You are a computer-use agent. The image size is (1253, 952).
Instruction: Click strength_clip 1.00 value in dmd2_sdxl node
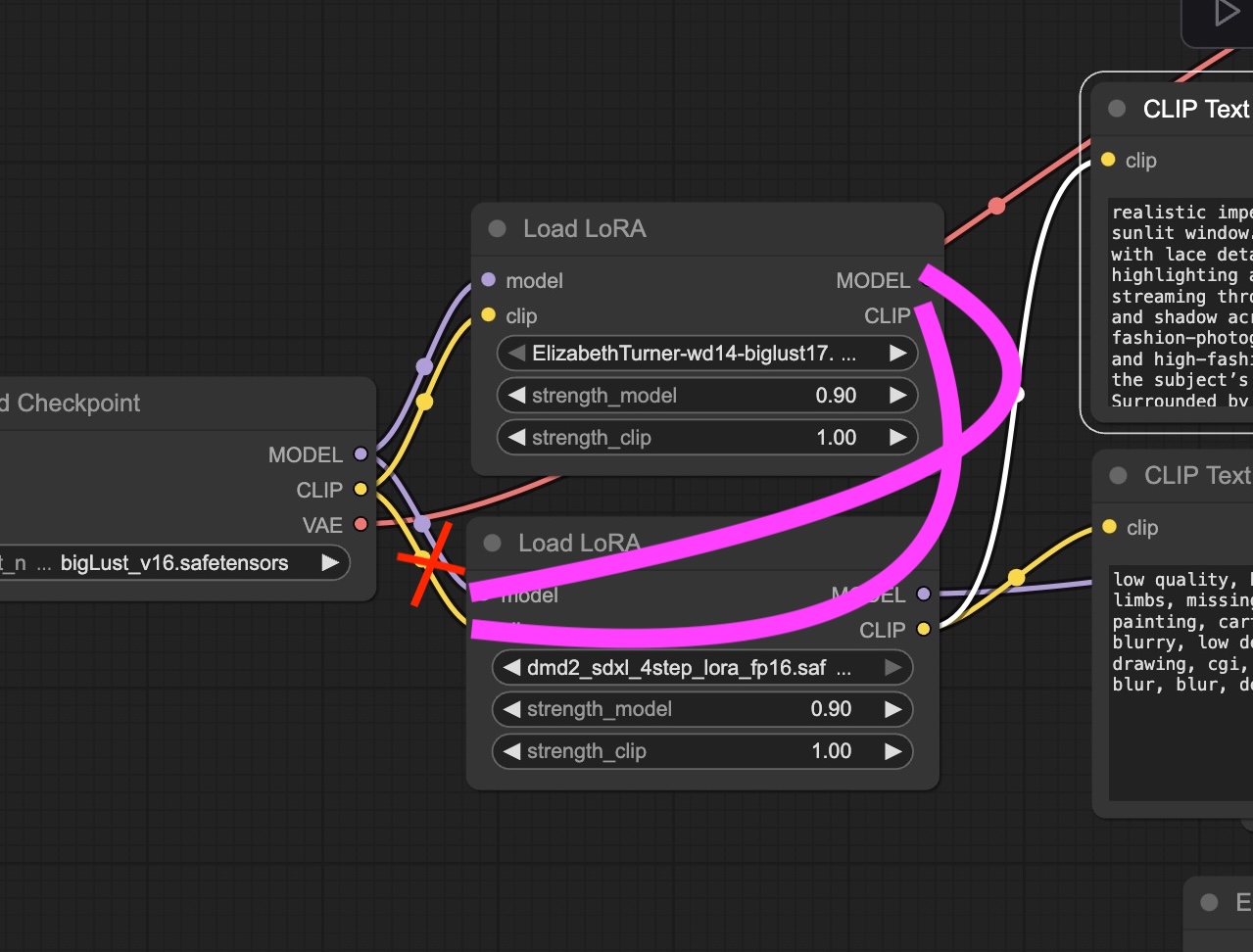tap(831, 751)
